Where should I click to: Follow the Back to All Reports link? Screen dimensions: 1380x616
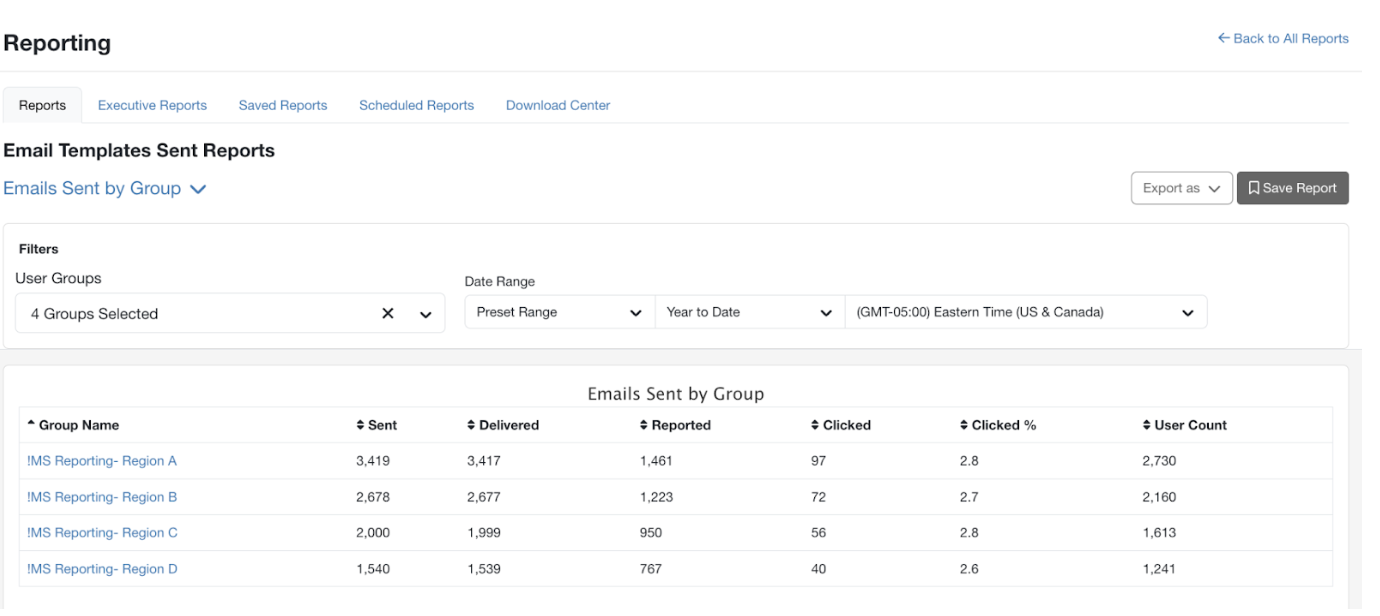pyautogui.click(x=1283, y=37)
